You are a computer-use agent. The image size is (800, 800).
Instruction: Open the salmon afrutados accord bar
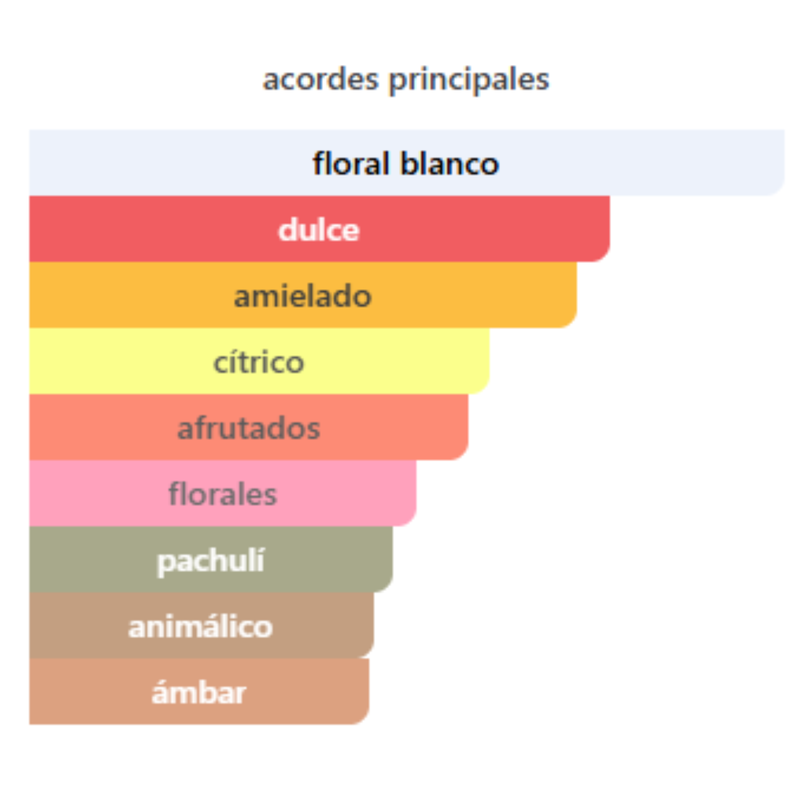click(249, 428)
